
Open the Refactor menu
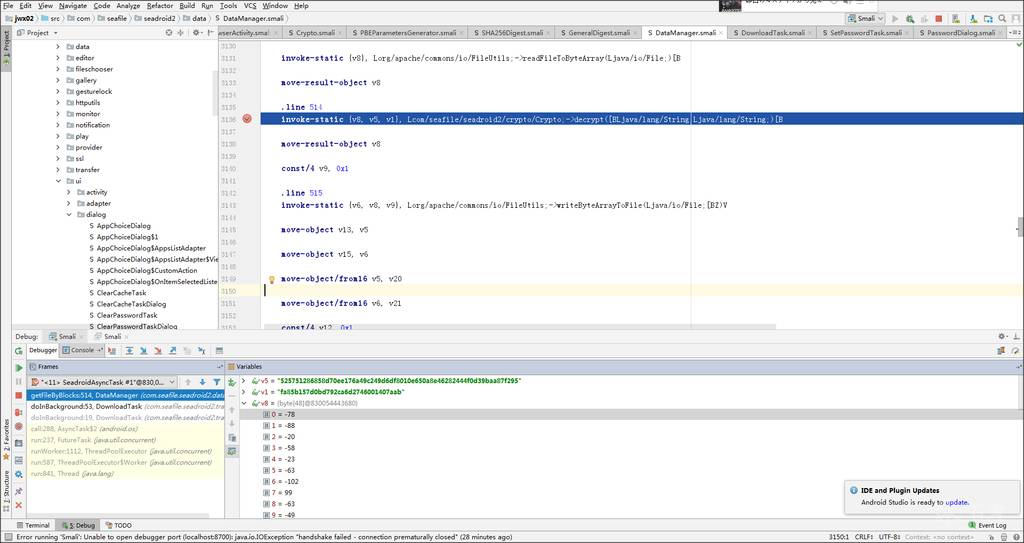coord(160,5)
